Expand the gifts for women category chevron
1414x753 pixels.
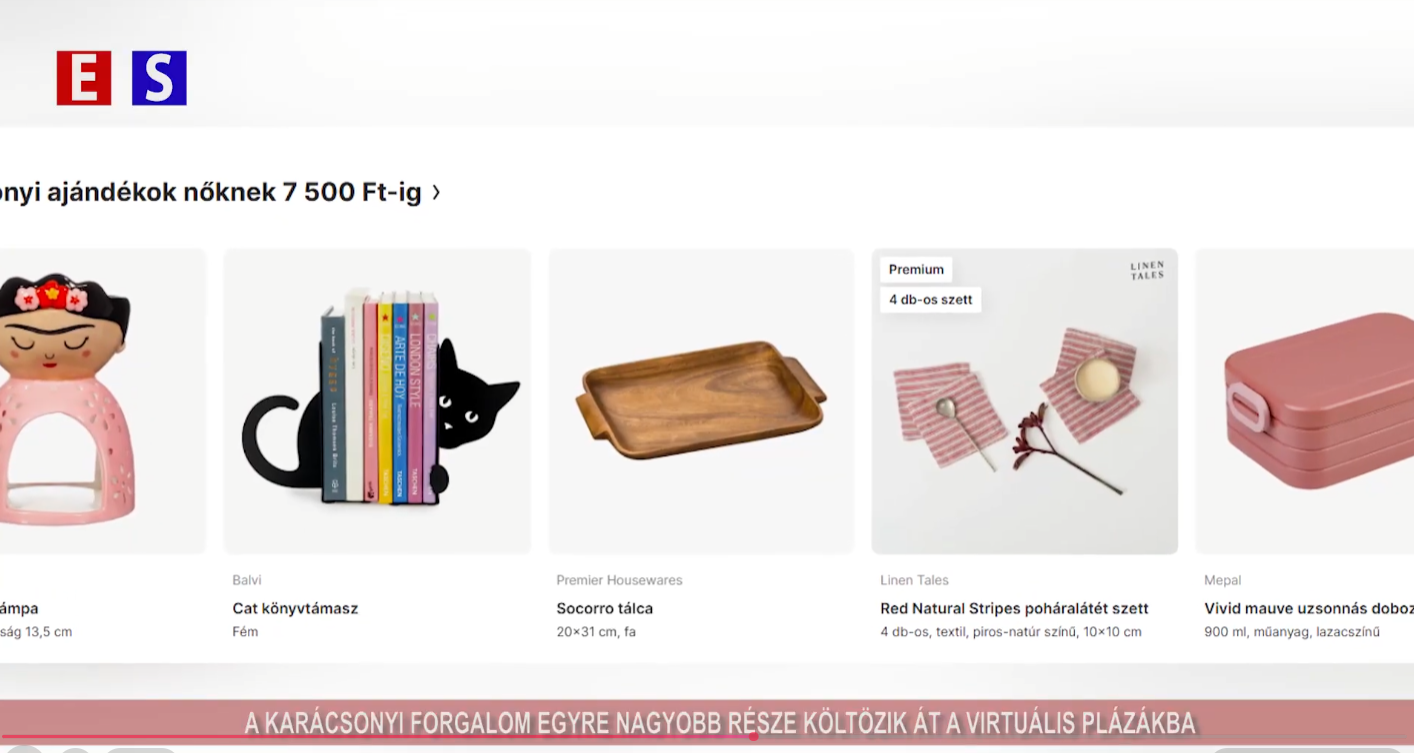pos(436,193)
